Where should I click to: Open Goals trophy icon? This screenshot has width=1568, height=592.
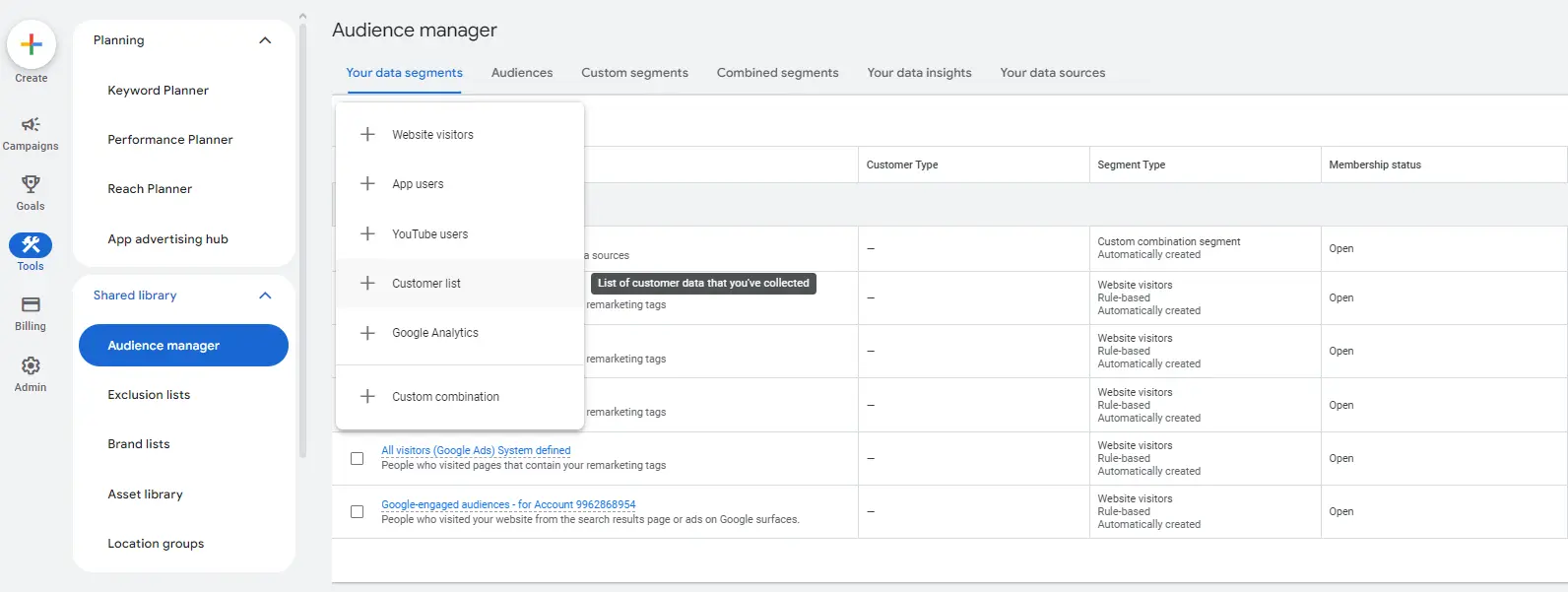click(x=31, y=184)
